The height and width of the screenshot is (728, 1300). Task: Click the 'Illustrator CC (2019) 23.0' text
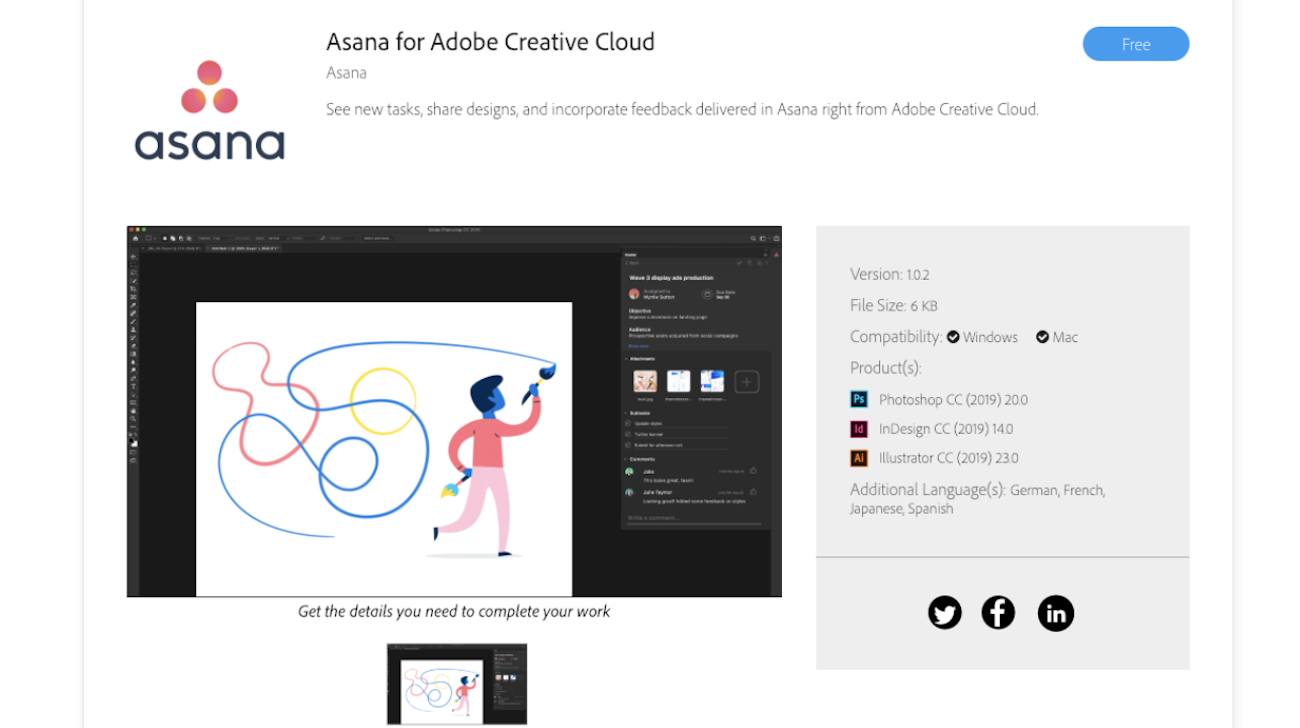[x=949, y=458]
